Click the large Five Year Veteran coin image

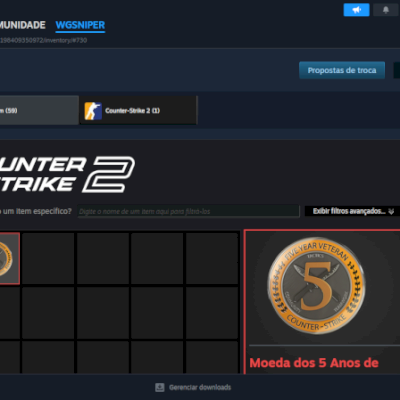click(x=316, y=287)
